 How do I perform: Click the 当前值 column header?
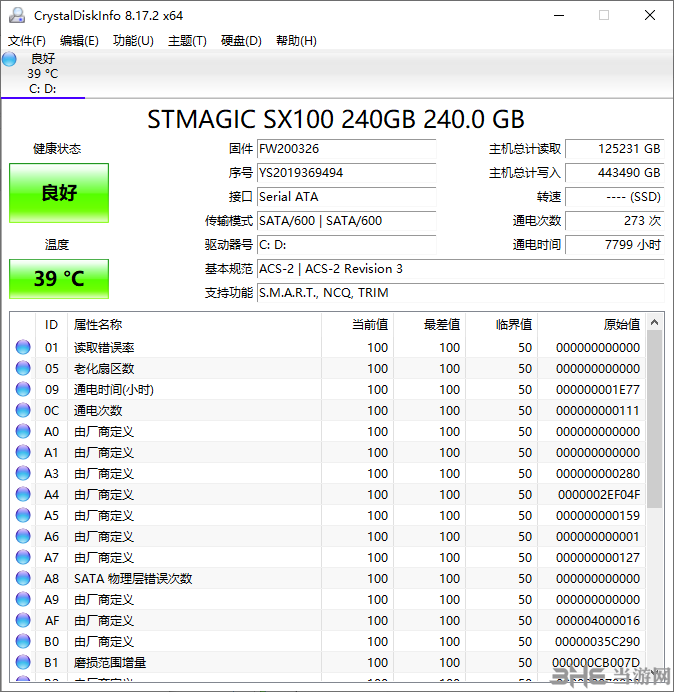point(358,325)
